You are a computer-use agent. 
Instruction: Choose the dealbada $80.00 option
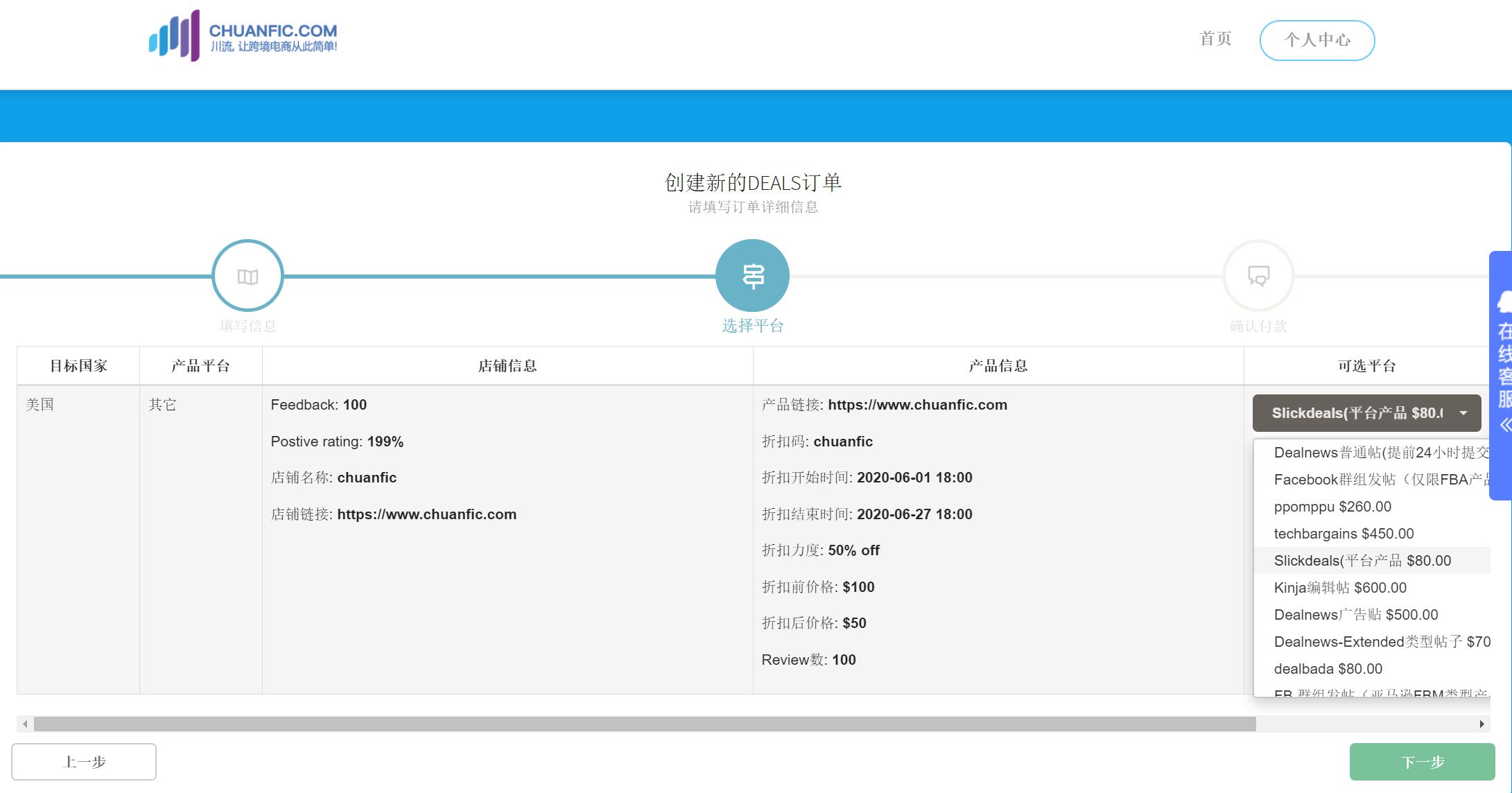(1373, 669)
